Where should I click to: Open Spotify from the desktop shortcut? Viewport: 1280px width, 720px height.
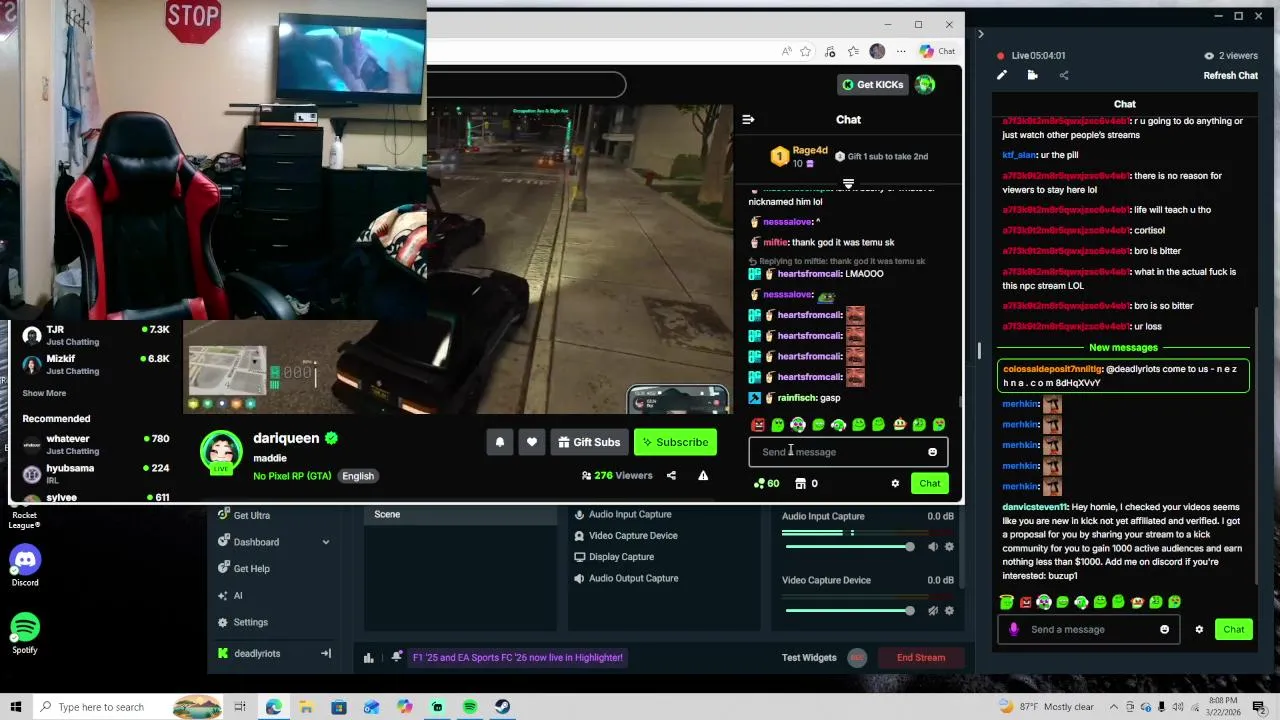point(25,634)
